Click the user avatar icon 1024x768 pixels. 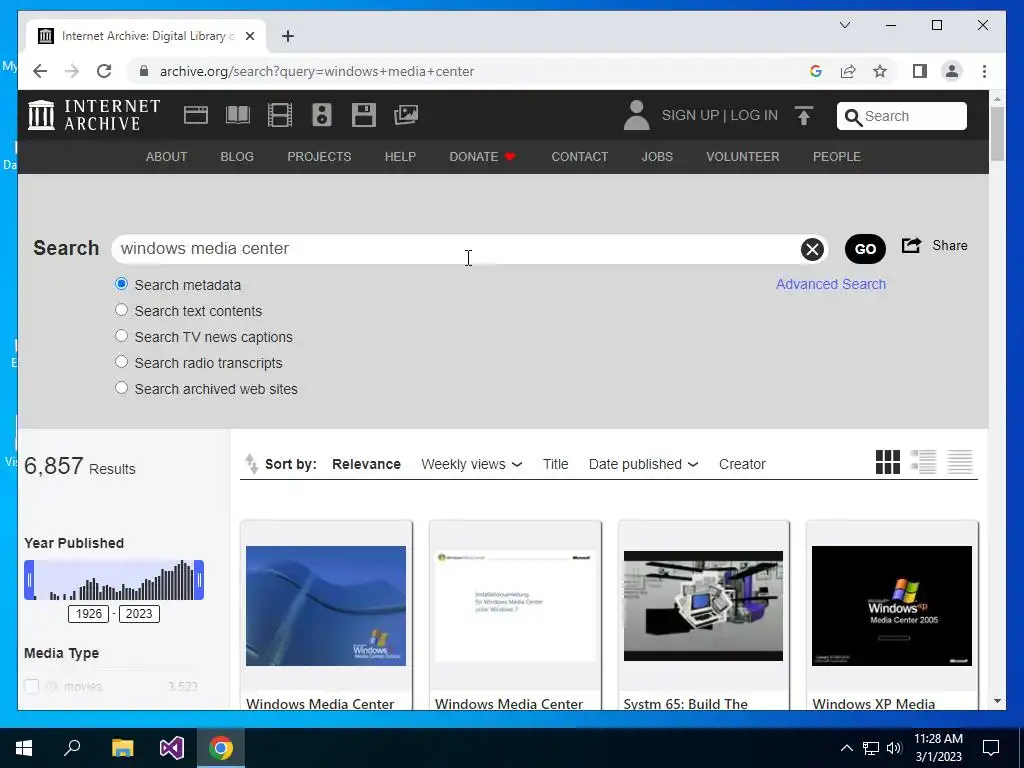pos(636,115)
